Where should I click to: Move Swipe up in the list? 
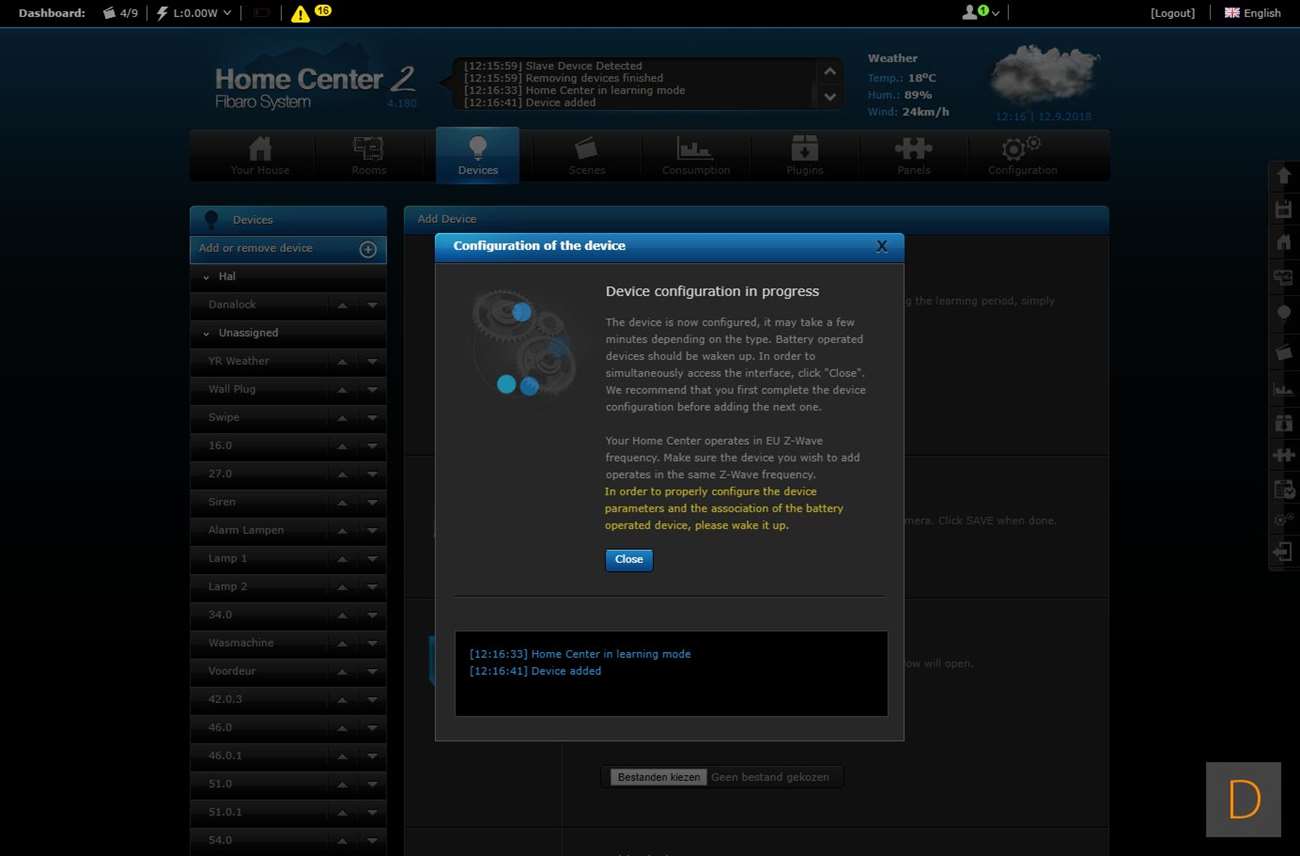click(x=342, y=417)
